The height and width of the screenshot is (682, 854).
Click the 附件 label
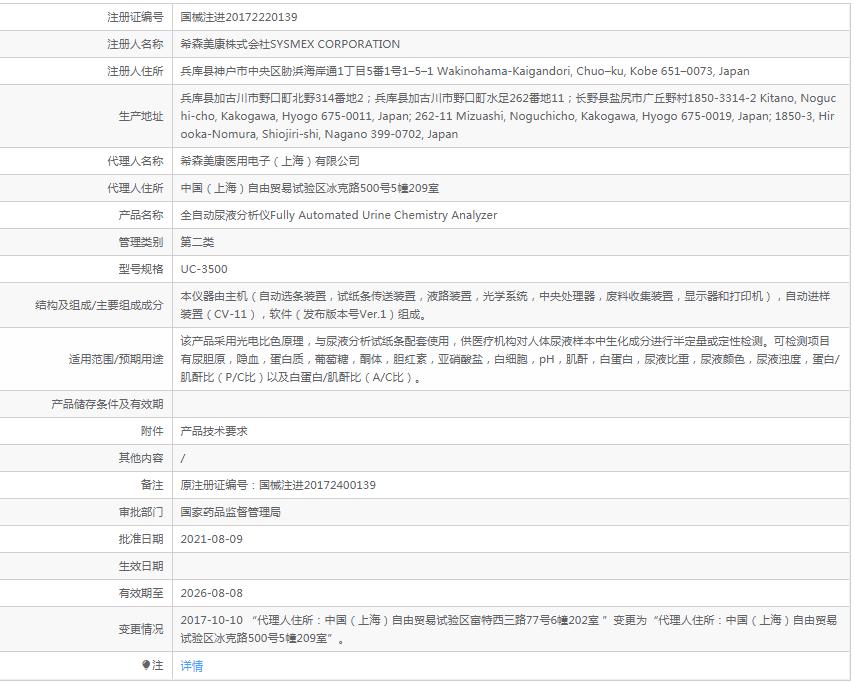coord(152,431)
